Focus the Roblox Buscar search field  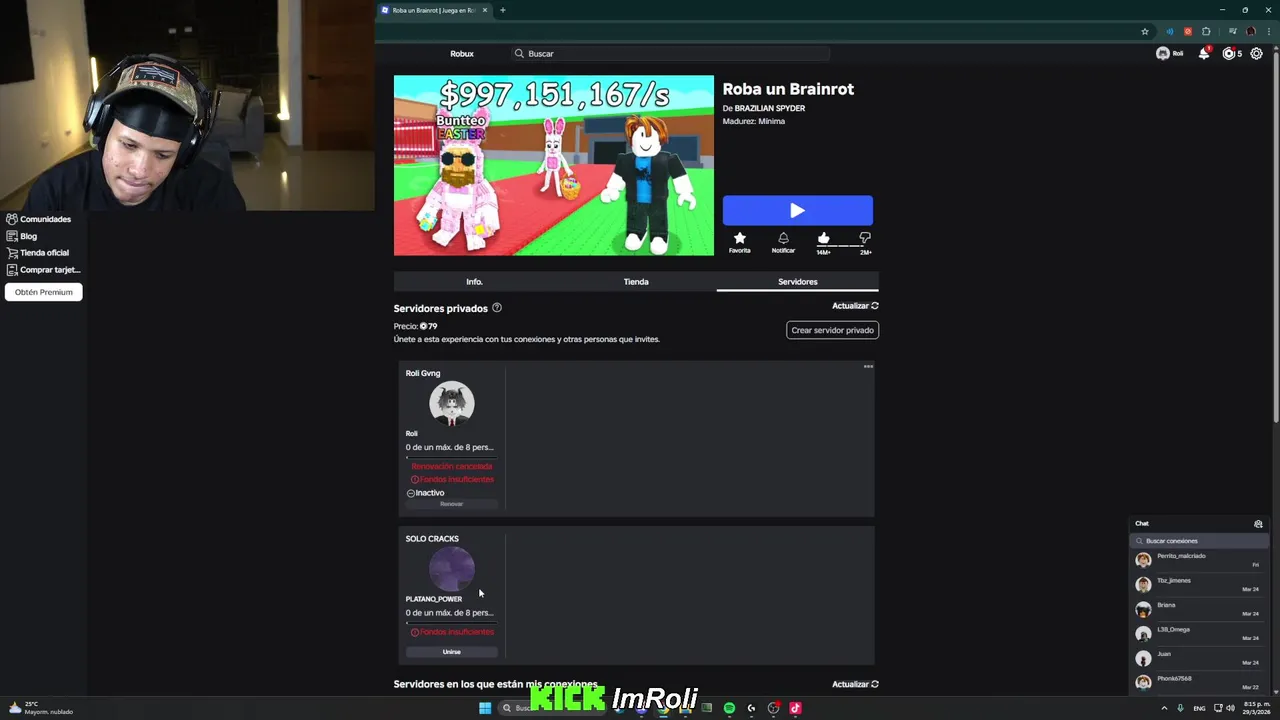tap(670, 54)
